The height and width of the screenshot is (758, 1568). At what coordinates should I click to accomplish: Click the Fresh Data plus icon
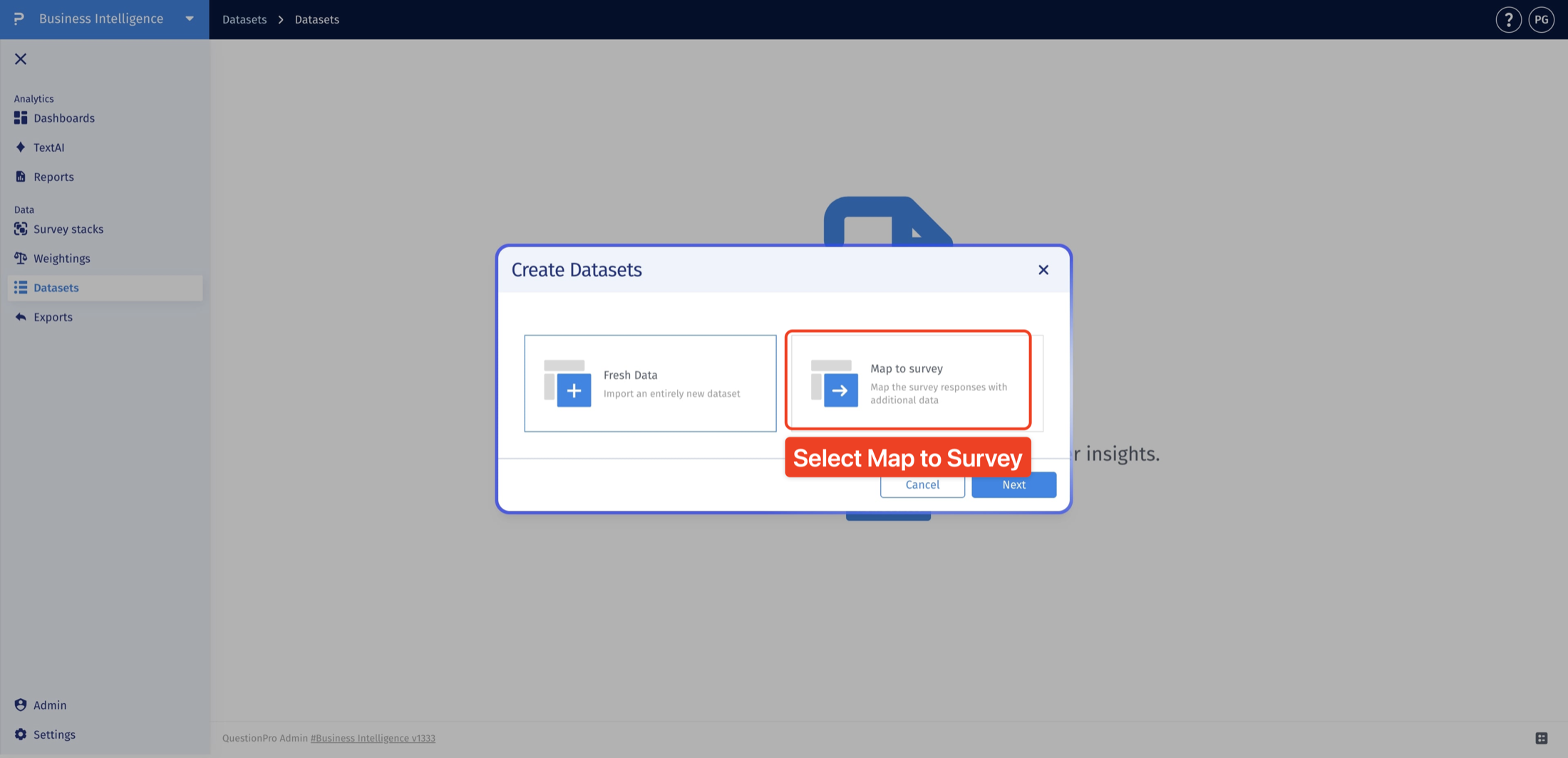click(x=574, y=390)
